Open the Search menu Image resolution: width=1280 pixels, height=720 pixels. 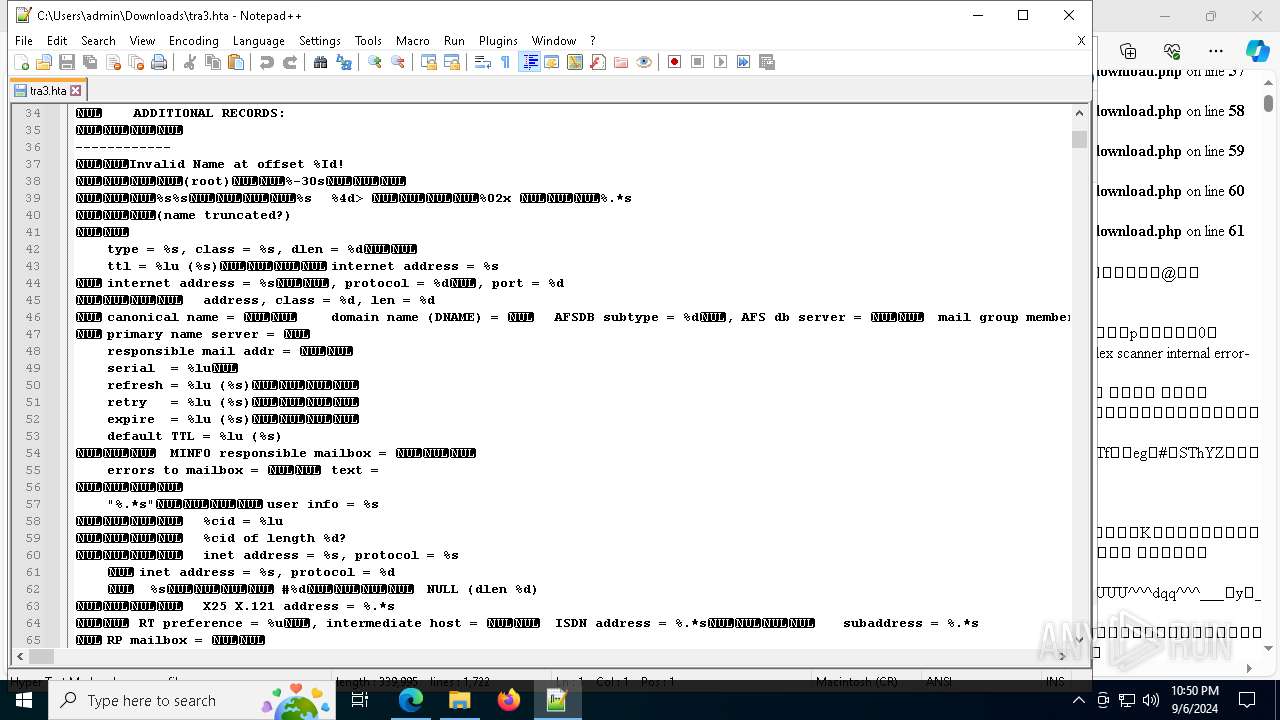click(98, 41)
